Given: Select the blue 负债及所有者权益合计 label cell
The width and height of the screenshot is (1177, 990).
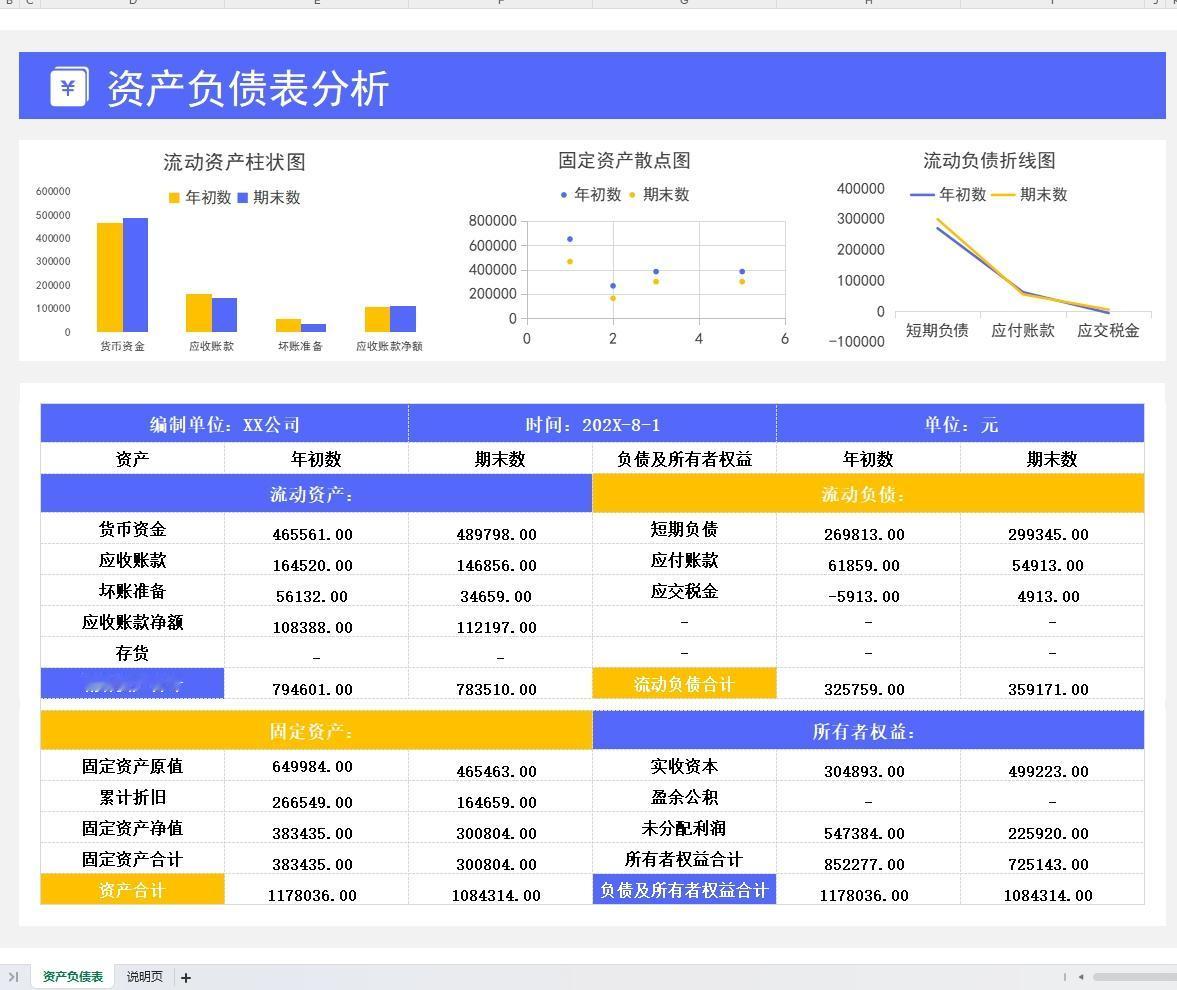Looking at the screenshot, I should (x=684, y=889).
